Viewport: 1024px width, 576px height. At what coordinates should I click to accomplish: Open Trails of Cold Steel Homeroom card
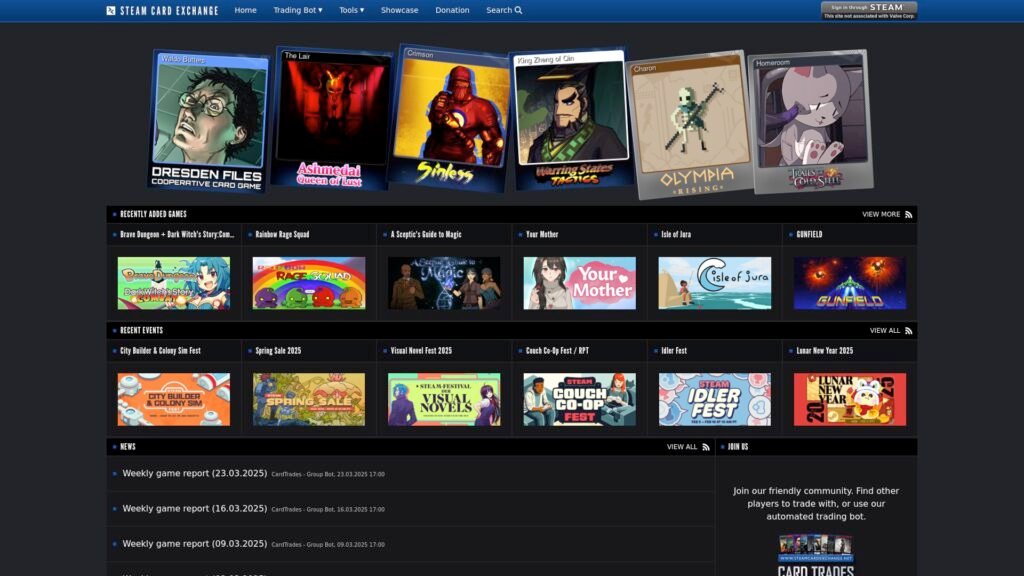[810, 121]
